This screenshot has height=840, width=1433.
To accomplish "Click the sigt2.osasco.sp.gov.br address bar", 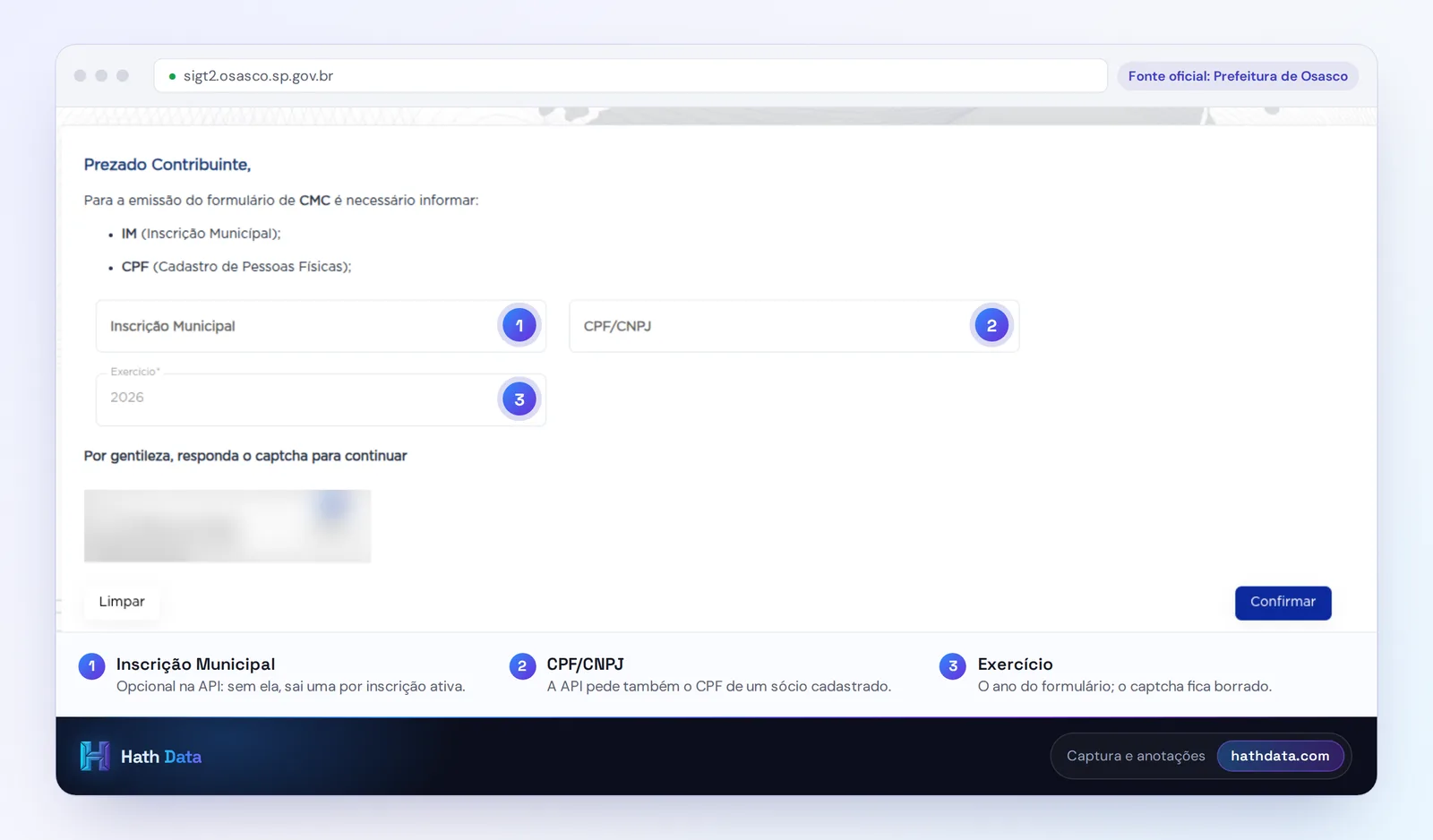I will coord(631,76).
